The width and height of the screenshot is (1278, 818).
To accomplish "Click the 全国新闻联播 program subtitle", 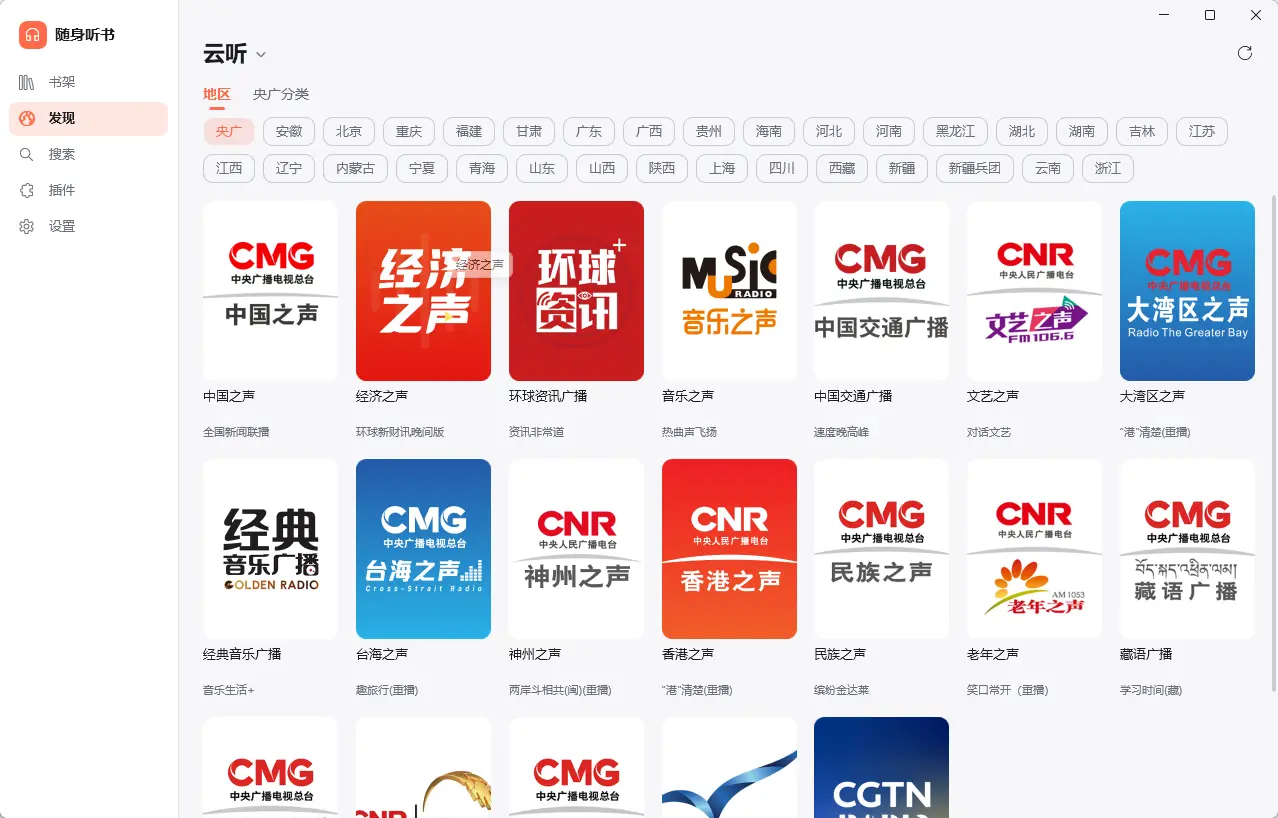I will (236, 432).
